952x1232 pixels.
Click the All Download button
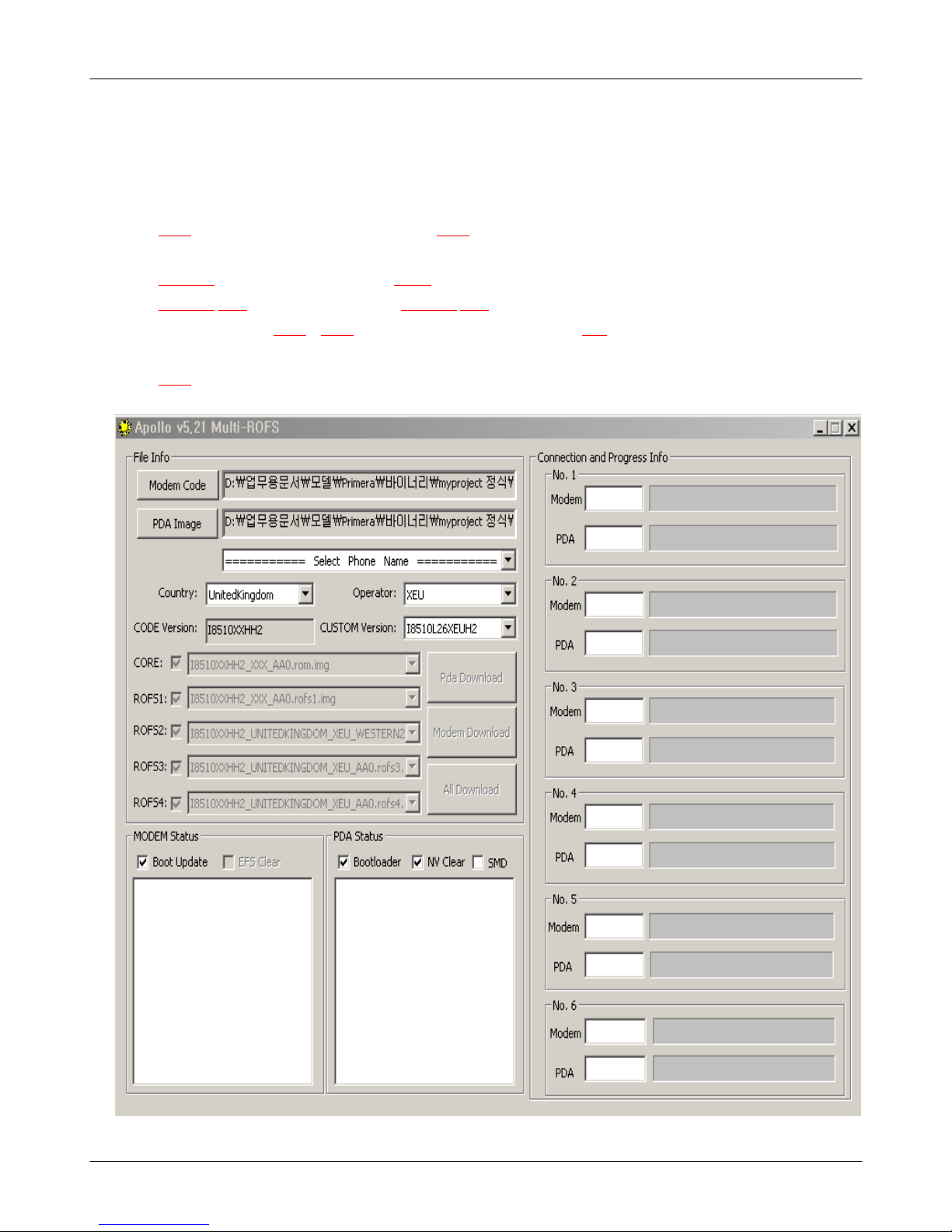click(x=471, y=790)
